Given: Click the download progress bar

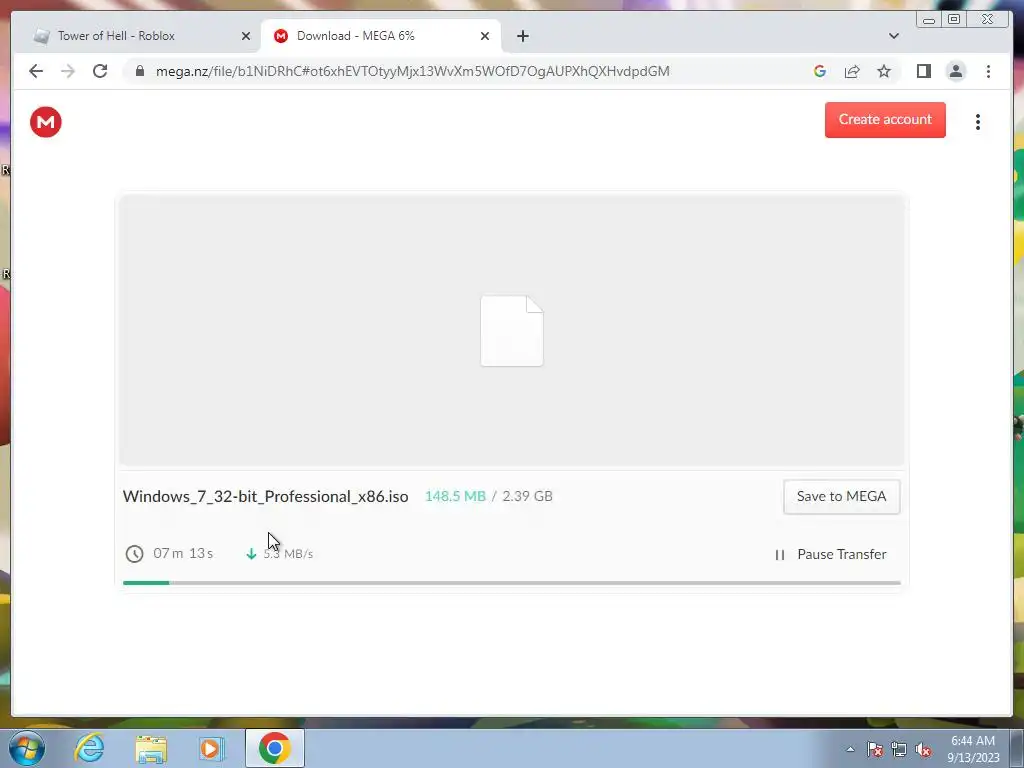Looking at the screenshot, I should click(511, 583).
